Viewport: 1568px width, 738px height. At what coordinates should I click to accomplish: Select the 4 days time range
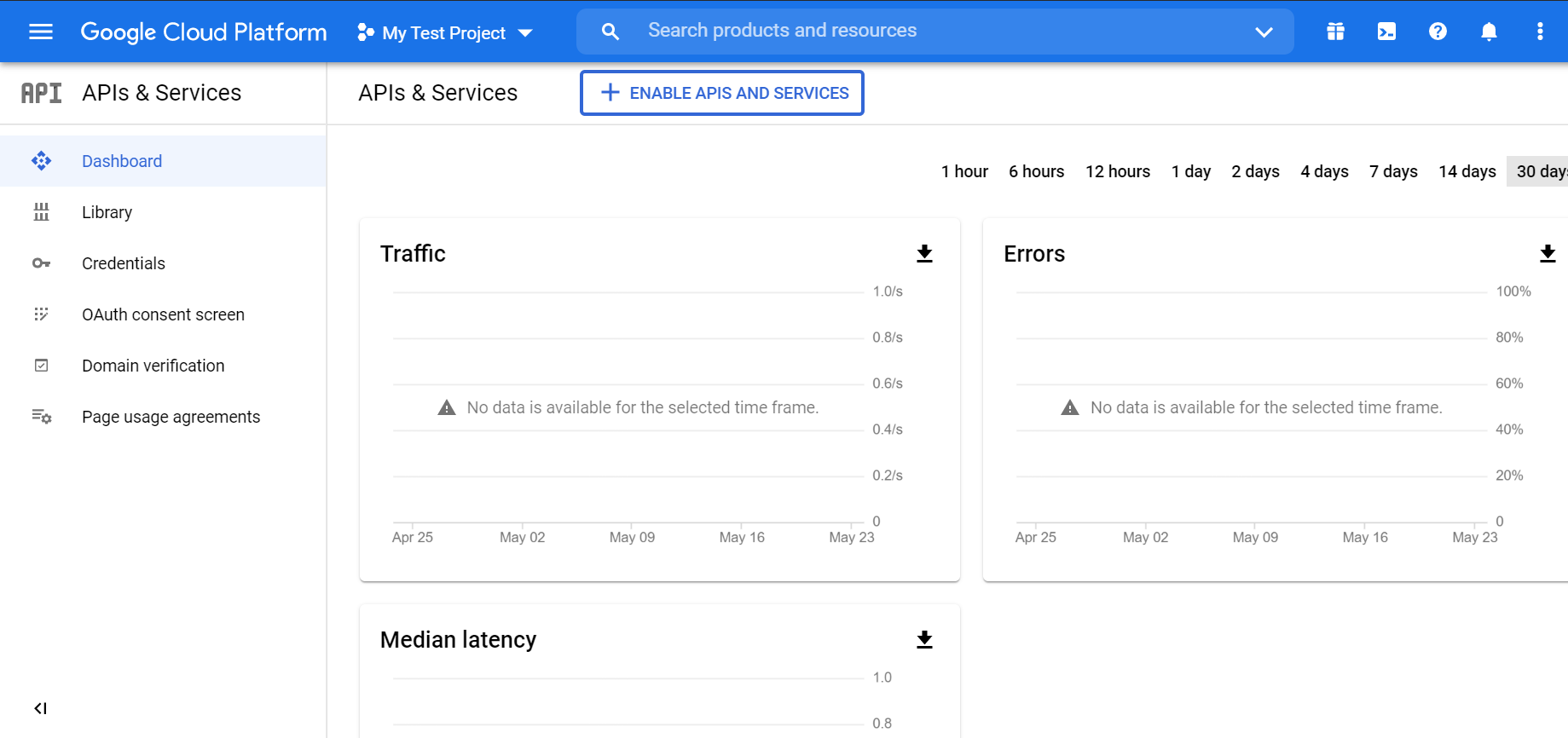pyautogui.click(x=1324, y=171)
